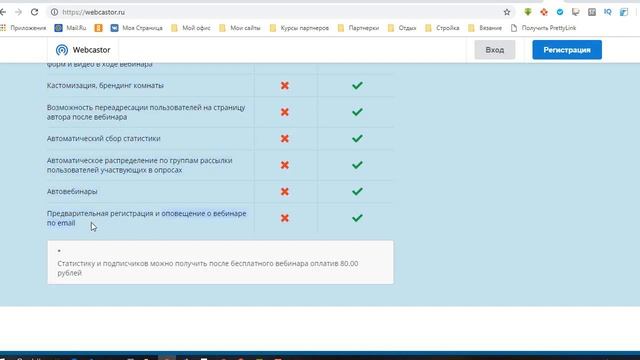Click the text 'Автовебинары'

tap(72, 191)
